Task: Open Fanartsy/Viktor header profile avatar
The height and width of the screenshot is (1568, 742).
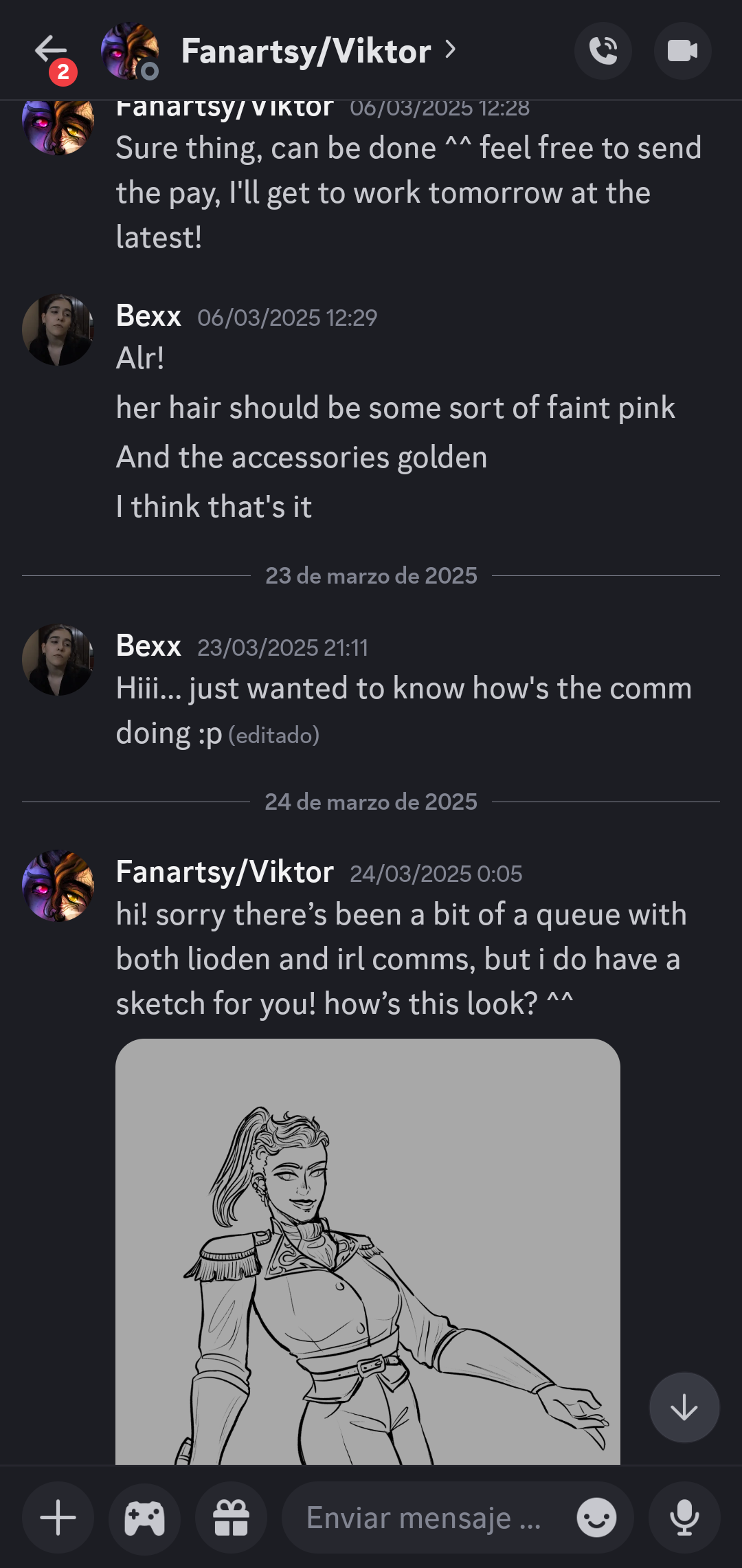Action: click(130, 51)
